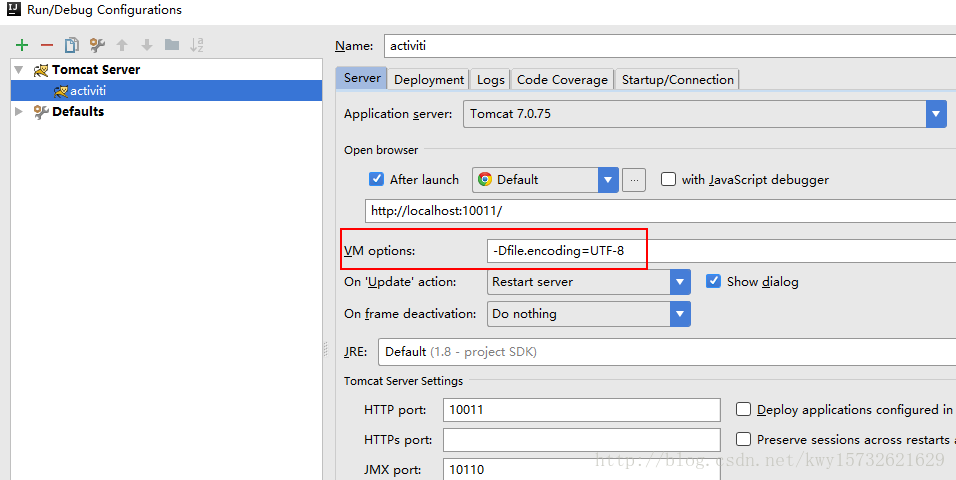This screenshot has height=480, width=956.
Task: Copy the selected configuration
Action: coord(72,45)
